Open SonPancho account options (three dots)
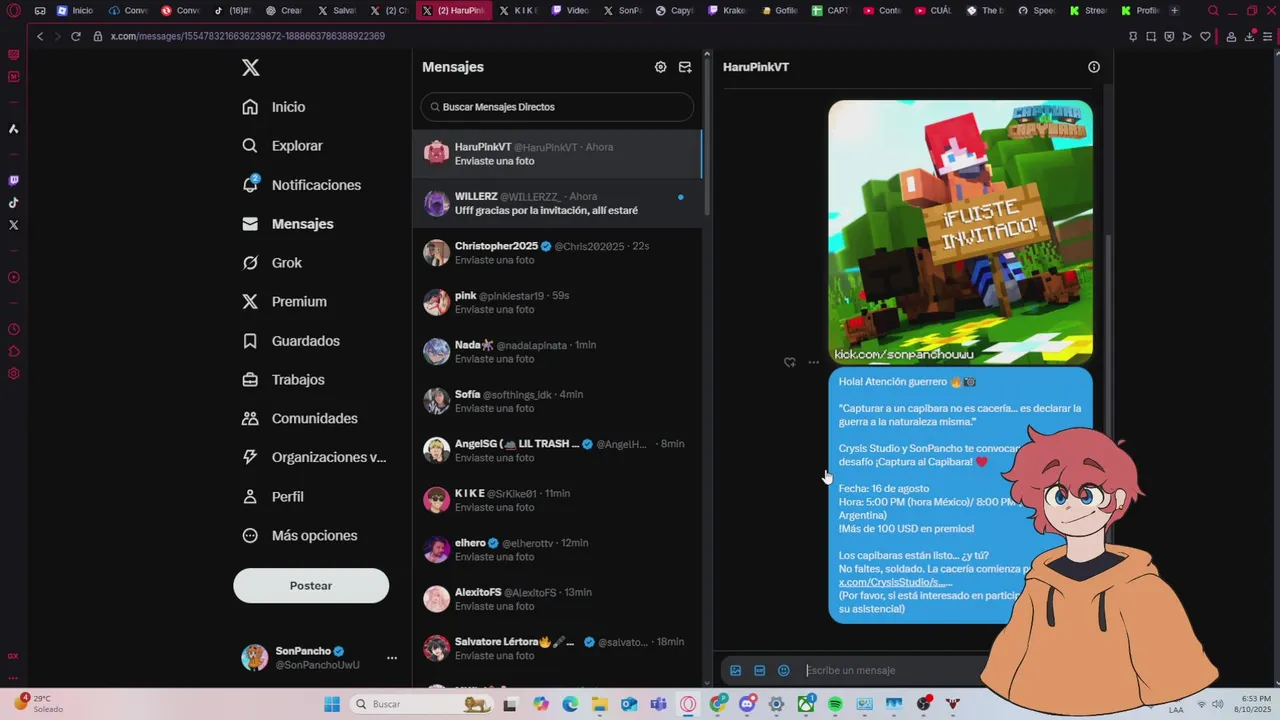The width and height of the screenshot is (1280, 720). coord(392,658)
